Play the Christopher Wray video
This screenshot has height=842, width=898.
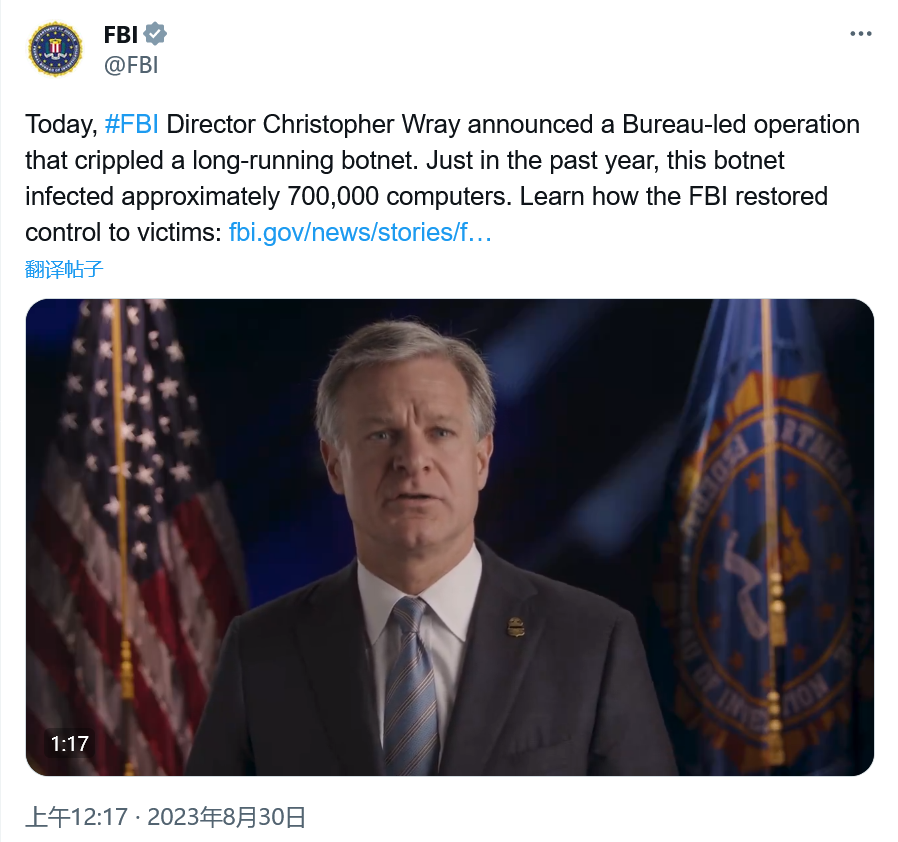(449, 537)
